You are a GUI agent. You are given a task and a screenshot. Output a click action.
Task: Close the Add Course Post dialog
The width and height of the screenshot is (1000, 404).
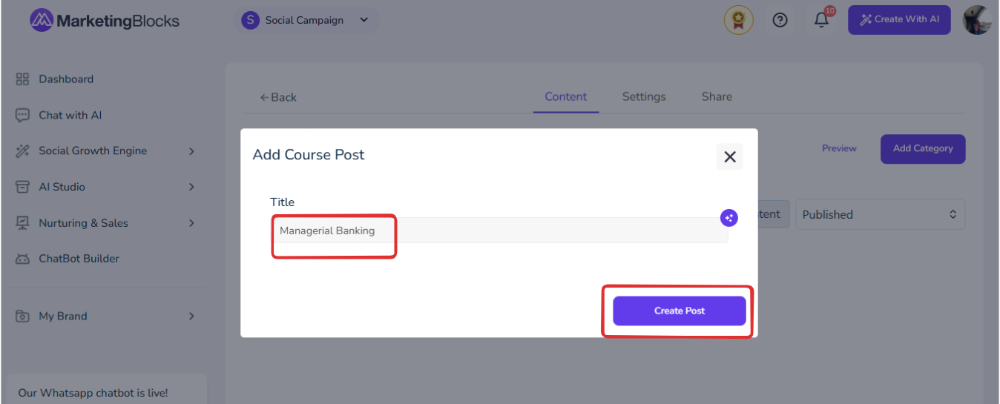tap(730, 156)
